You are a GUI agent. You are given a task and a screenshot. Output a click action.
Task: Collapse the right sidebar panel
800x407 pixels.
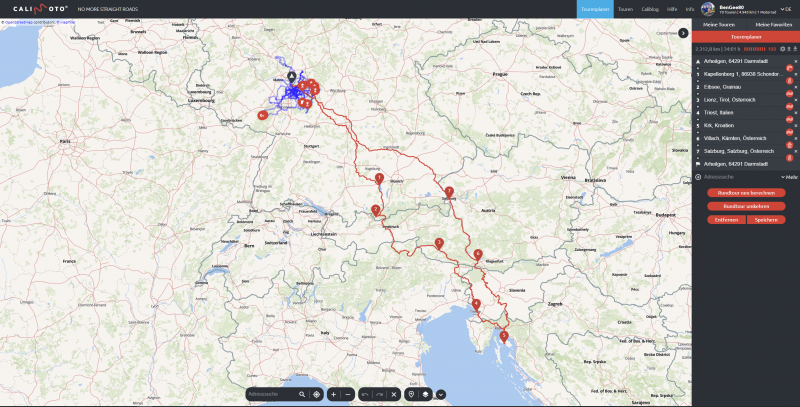click(x=683, y=33)
